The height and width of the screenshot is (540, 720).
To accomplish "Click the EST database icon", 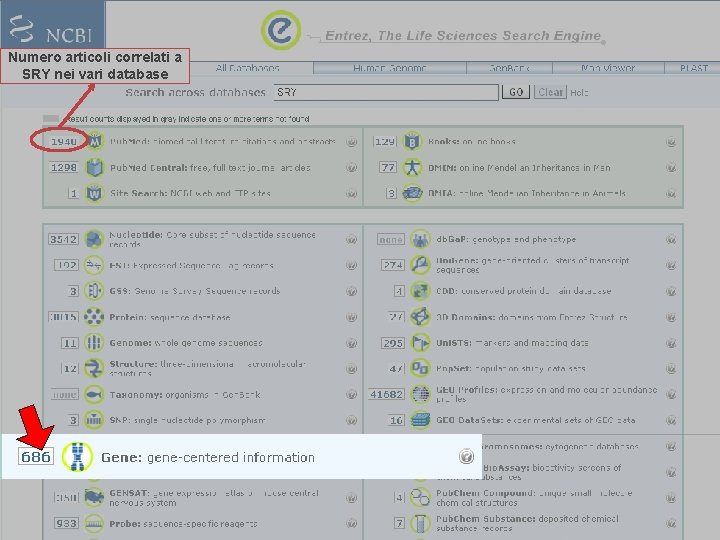I will [94, 265].
